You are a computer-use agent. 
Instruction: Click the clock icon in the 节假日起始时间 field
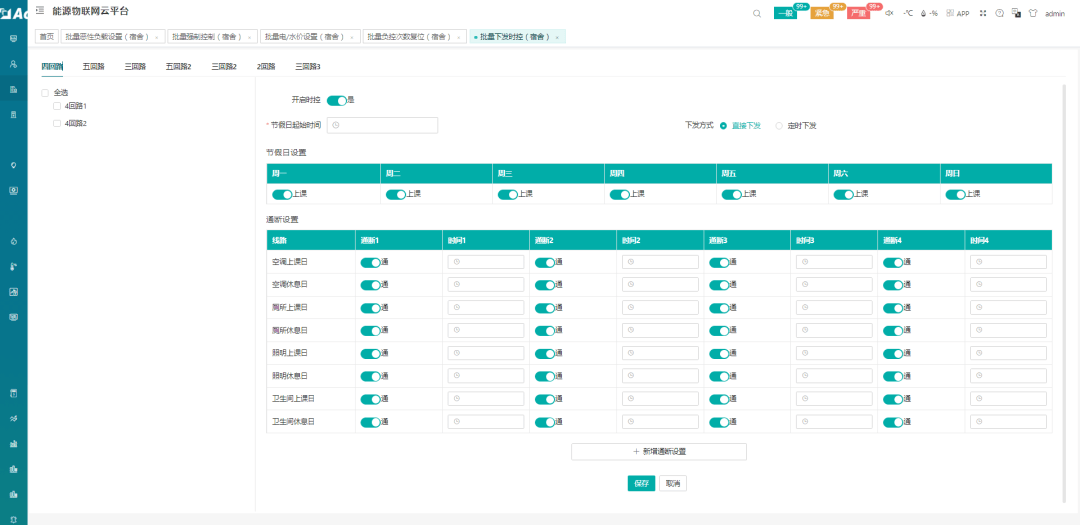(335, 125)
